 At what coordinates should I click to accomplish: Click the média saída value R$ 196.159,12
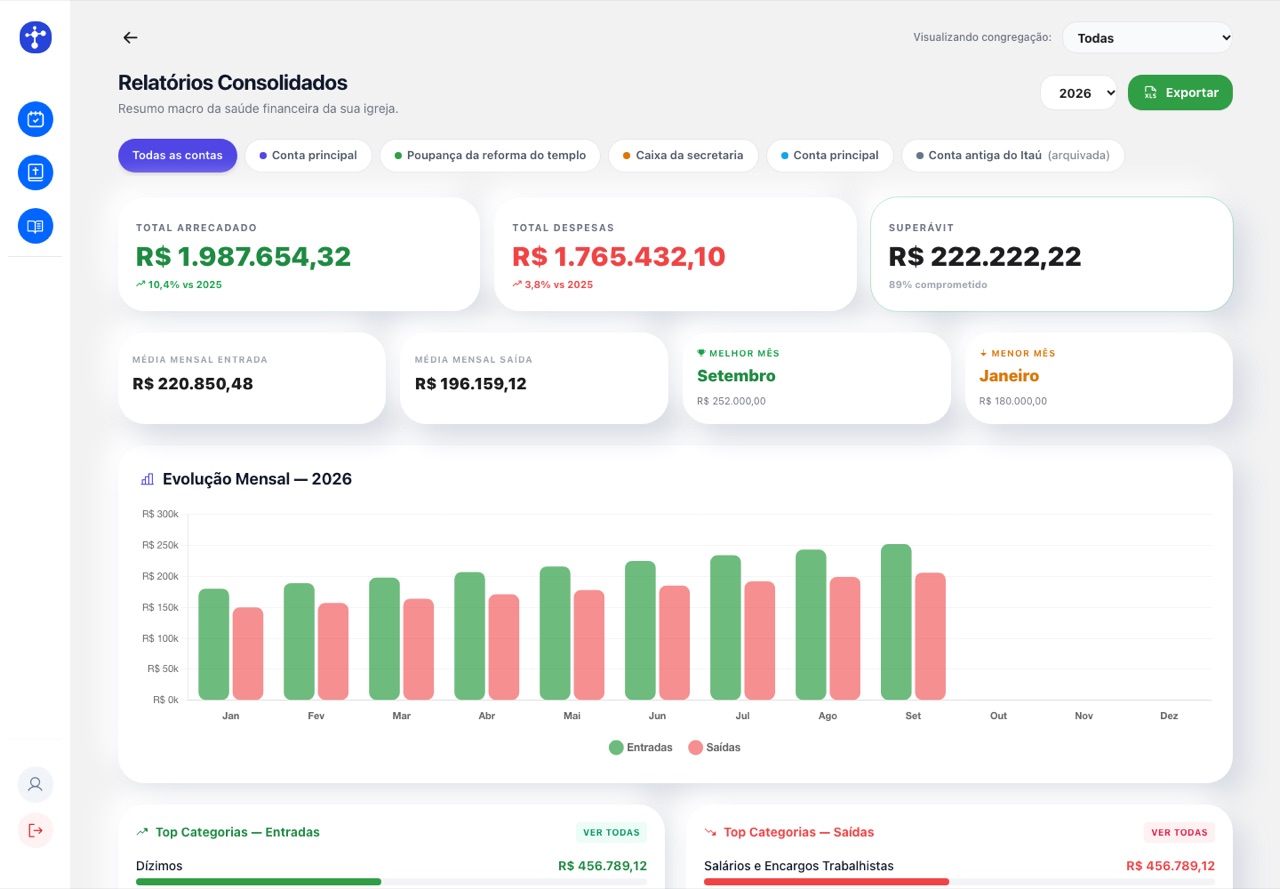point(471,384)
